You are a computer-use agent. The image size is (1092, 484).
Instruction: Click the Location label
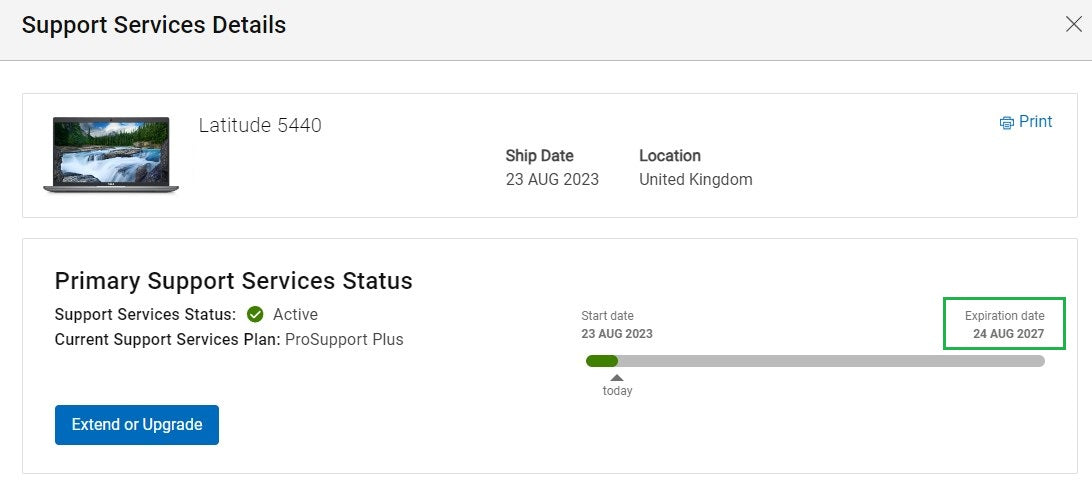pos(670,156)
